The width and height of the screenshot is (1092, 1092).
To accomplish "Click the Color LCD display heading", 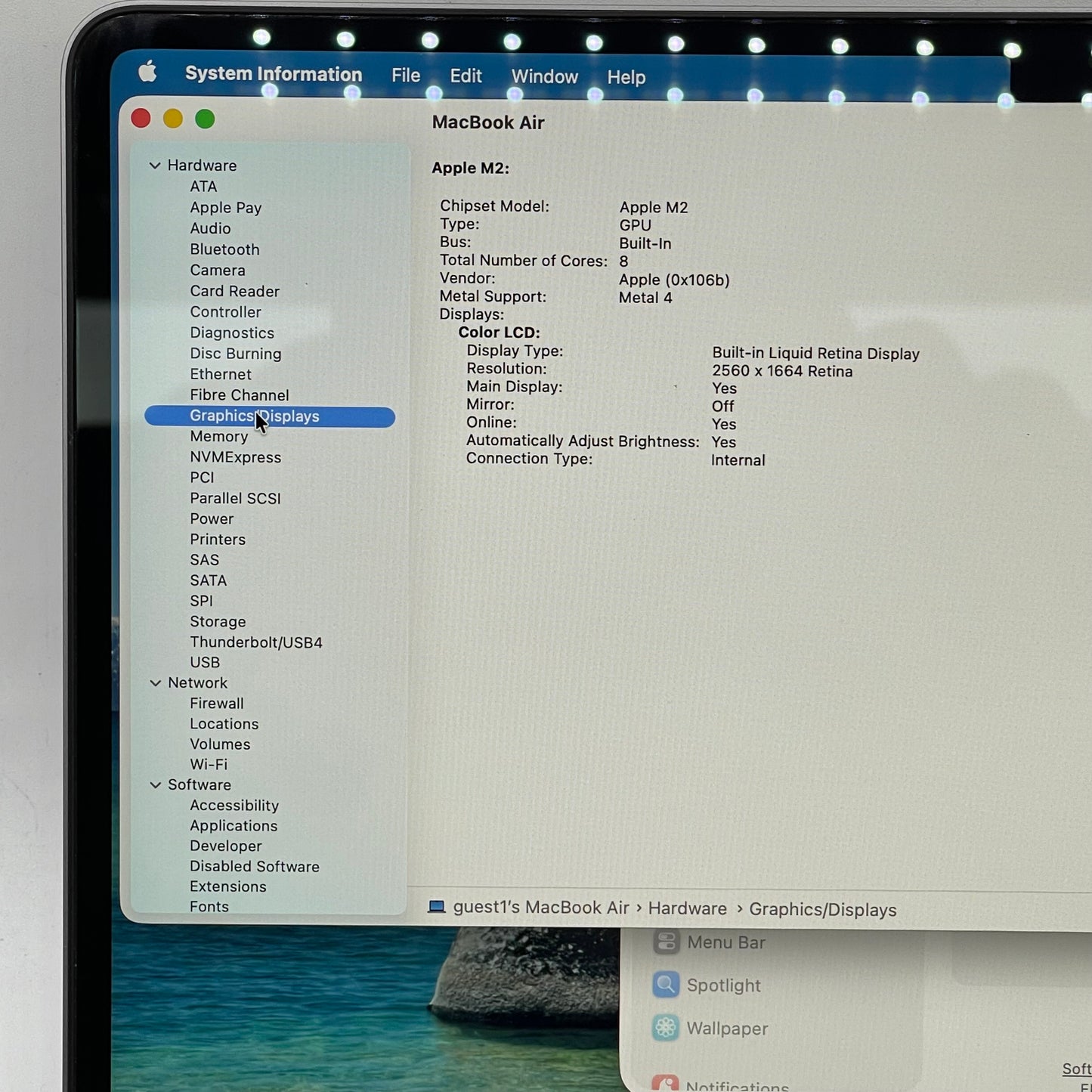I will pyautogui.click(x=499, y=333).
